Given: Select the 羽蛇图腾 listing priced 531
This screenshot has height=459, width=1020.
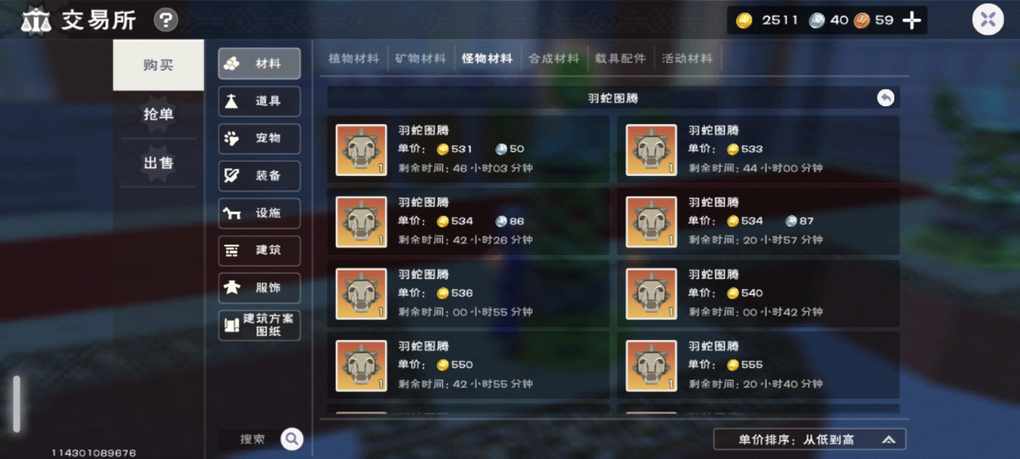Looking at the screenshot, I should (468, 150).
